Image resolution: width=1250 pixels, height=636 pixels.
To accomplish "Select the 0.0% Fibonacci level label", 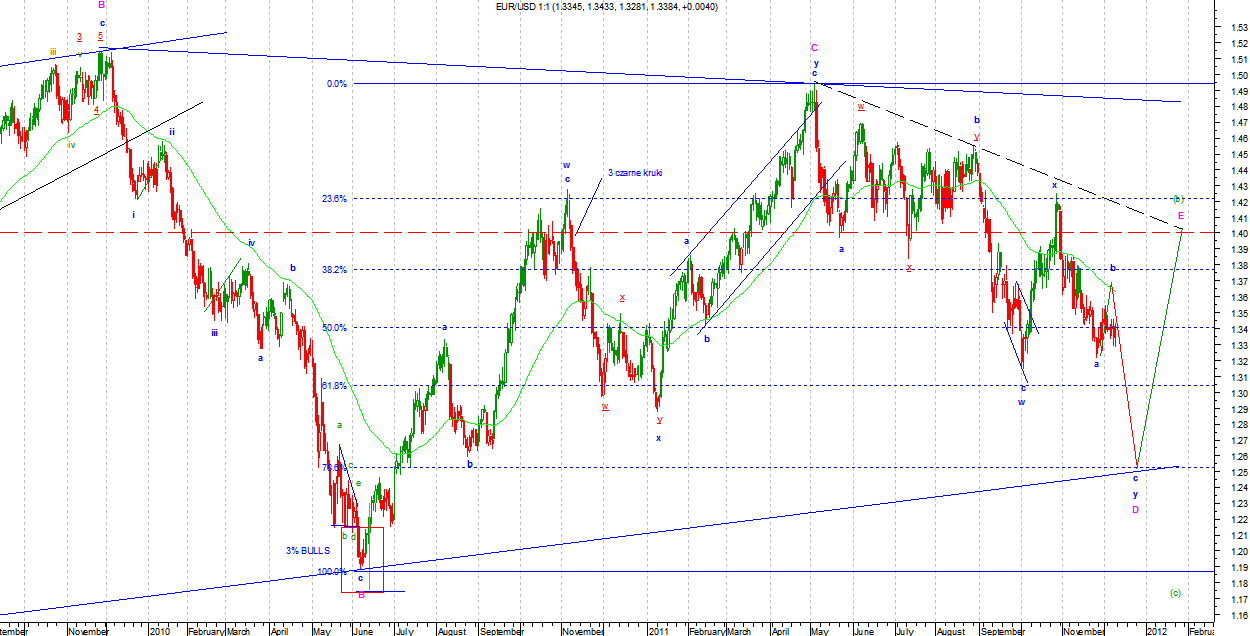I will [336, 84].
